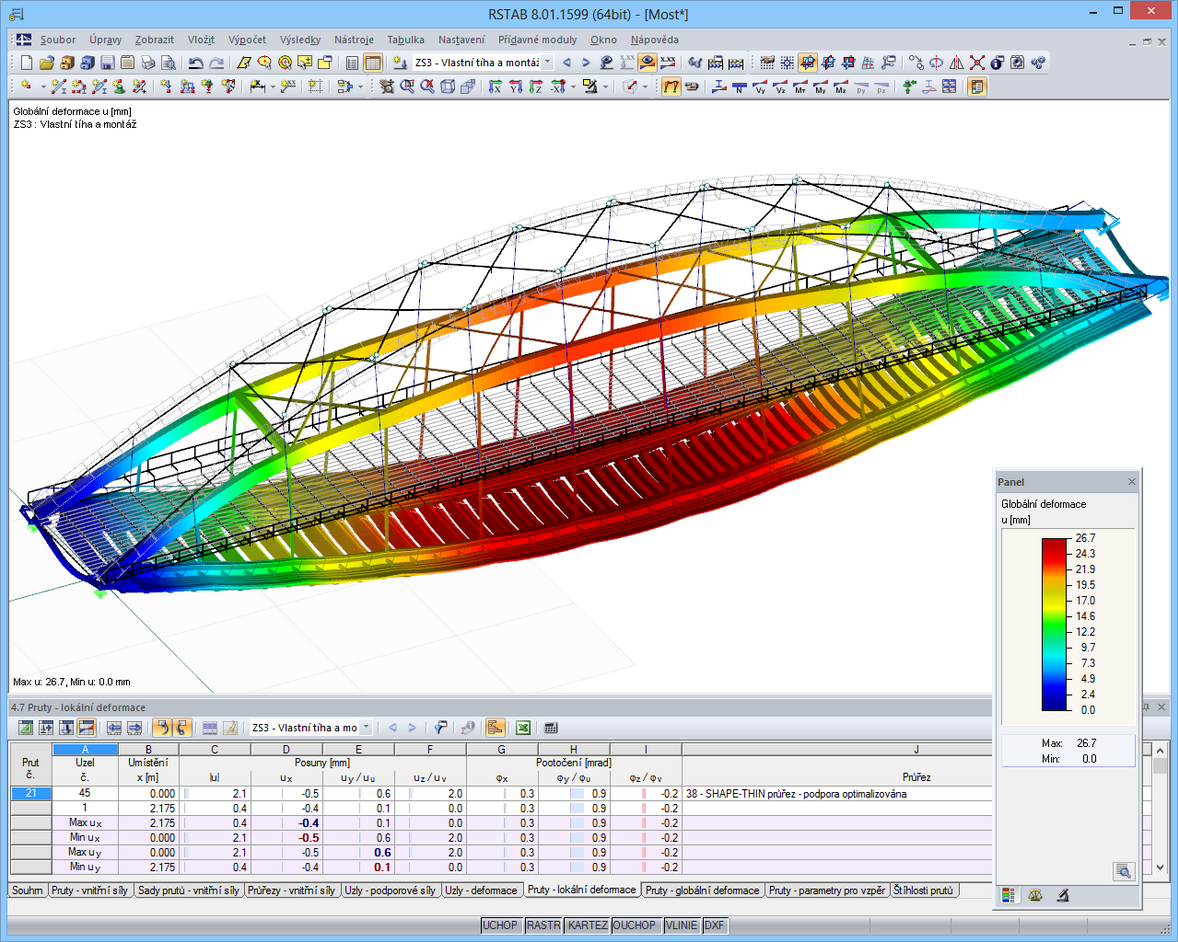Expand new node tool dropdown arrow
The height and width of the screenshot is (942, 1178).
coord(44,86)
